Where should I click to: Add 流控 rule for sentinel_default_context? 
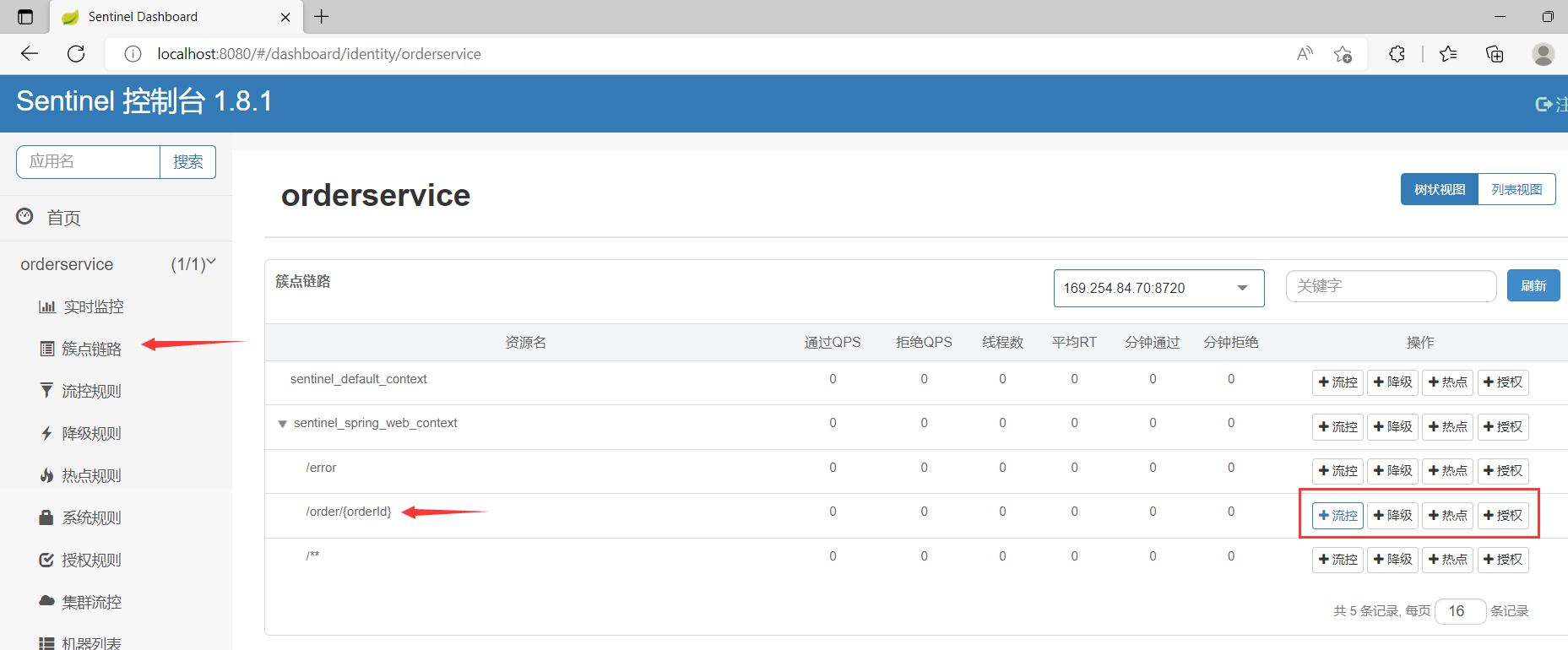click(x=1337, y=382)
